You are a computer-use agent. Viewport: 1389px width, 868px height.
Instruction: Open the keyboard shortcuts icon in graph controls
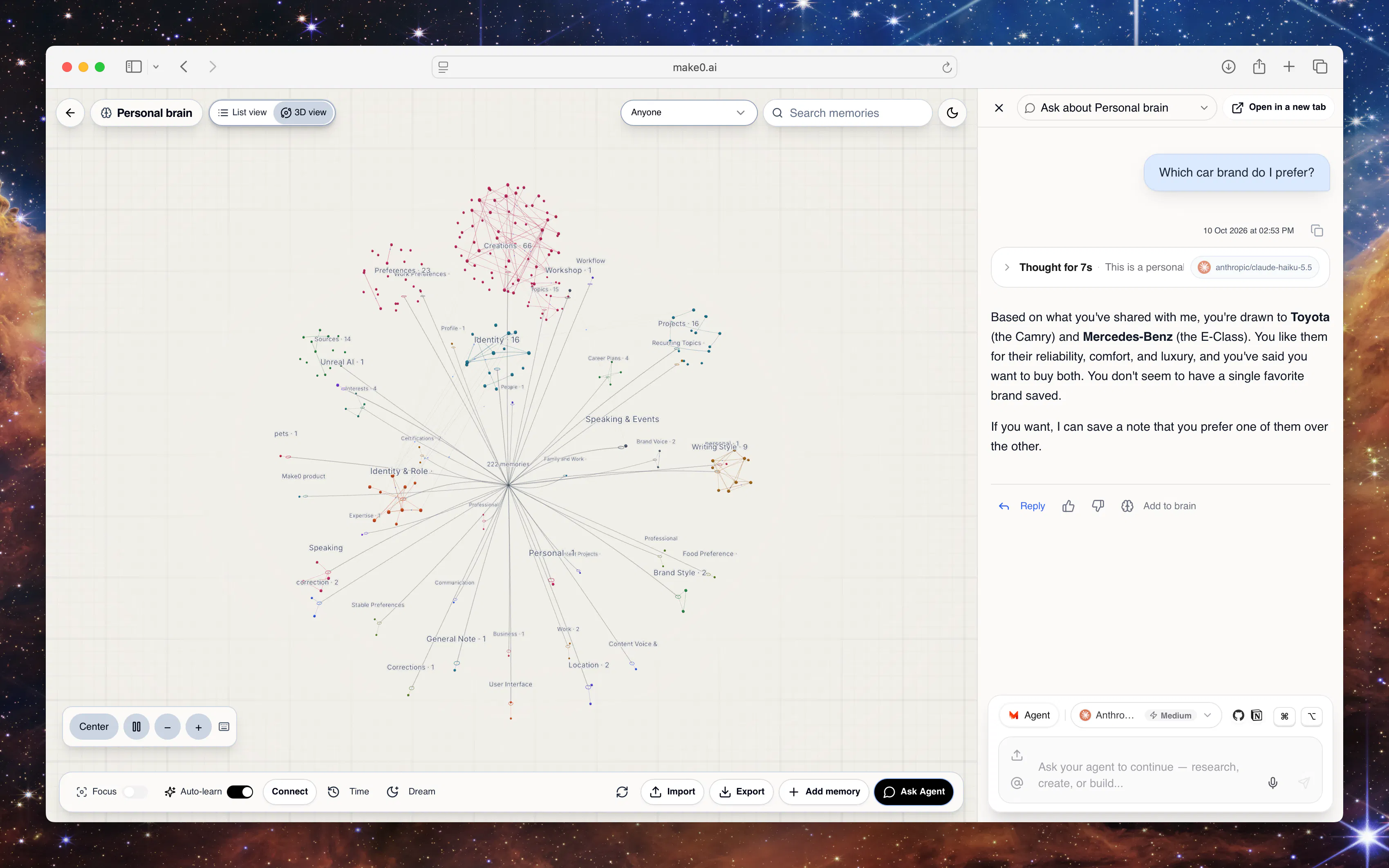224,727
